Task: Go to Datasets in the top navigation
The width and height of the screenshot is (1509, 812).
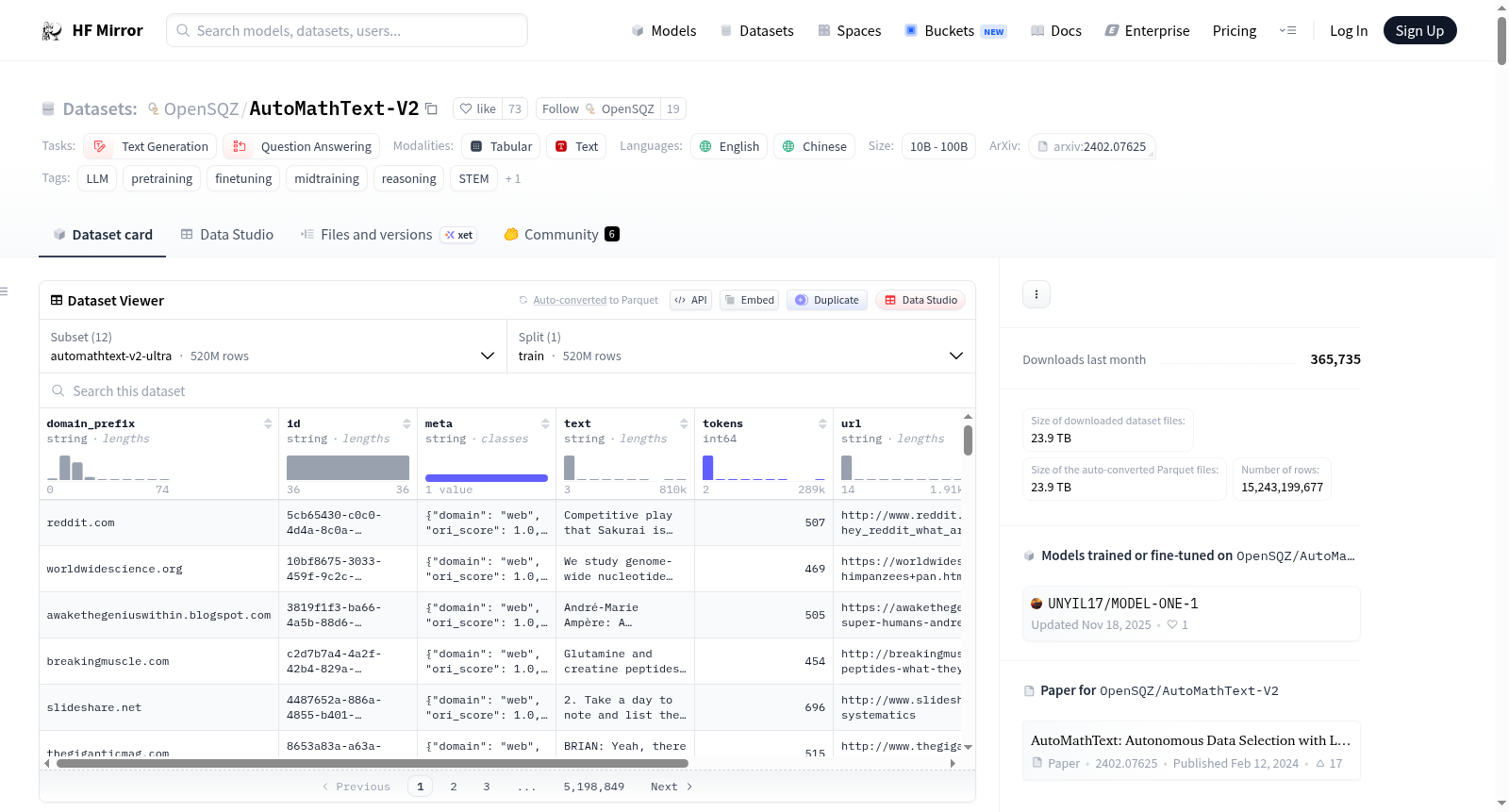Action: (x=757, y=31)
